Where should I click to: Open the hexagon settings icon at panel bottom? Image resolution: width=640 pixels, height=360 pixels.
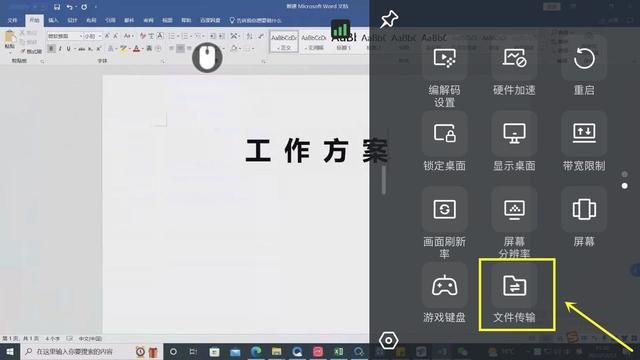pyautogui.click(x=389, y=340)
